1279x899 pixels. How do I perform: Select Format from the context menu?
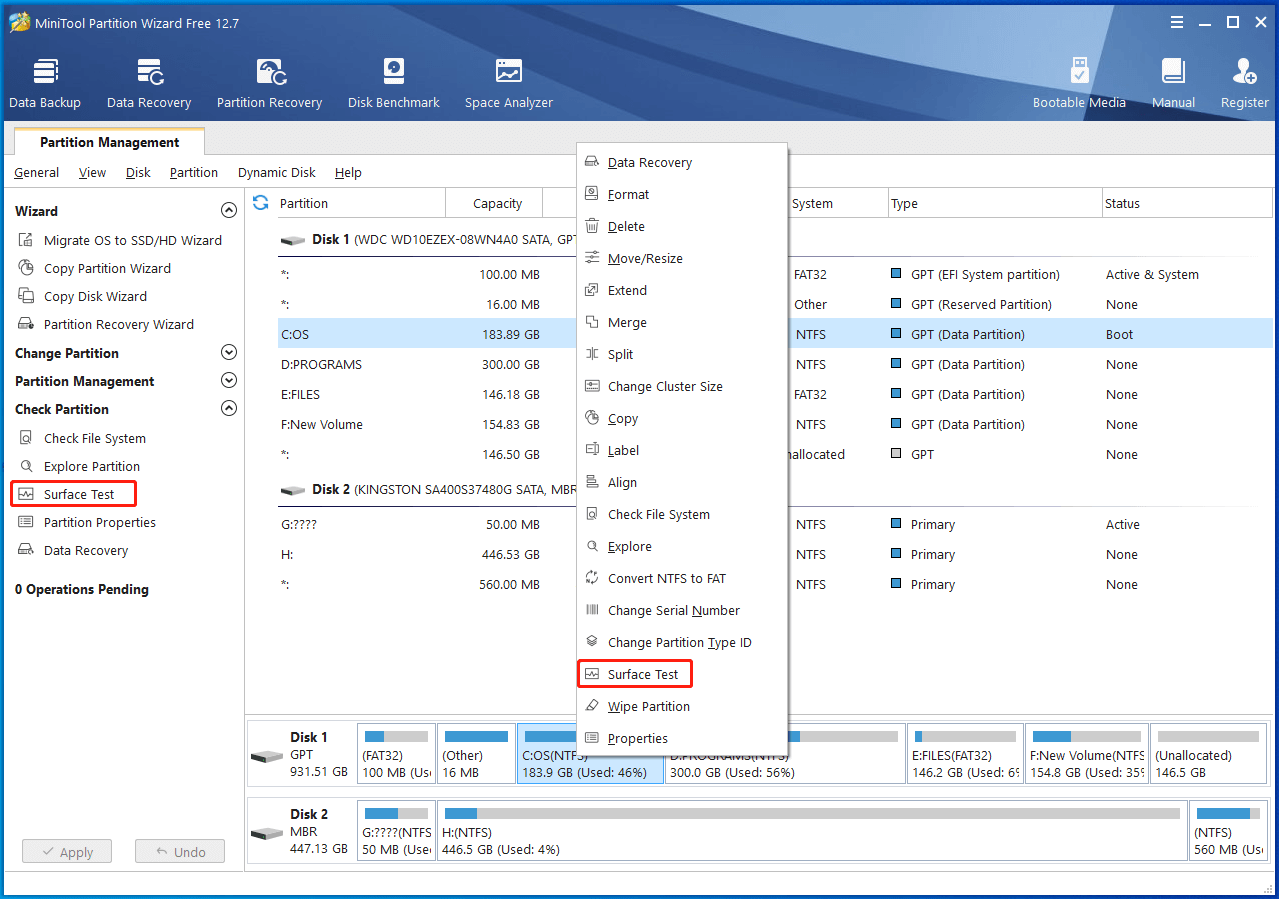[x=682, y=195]
